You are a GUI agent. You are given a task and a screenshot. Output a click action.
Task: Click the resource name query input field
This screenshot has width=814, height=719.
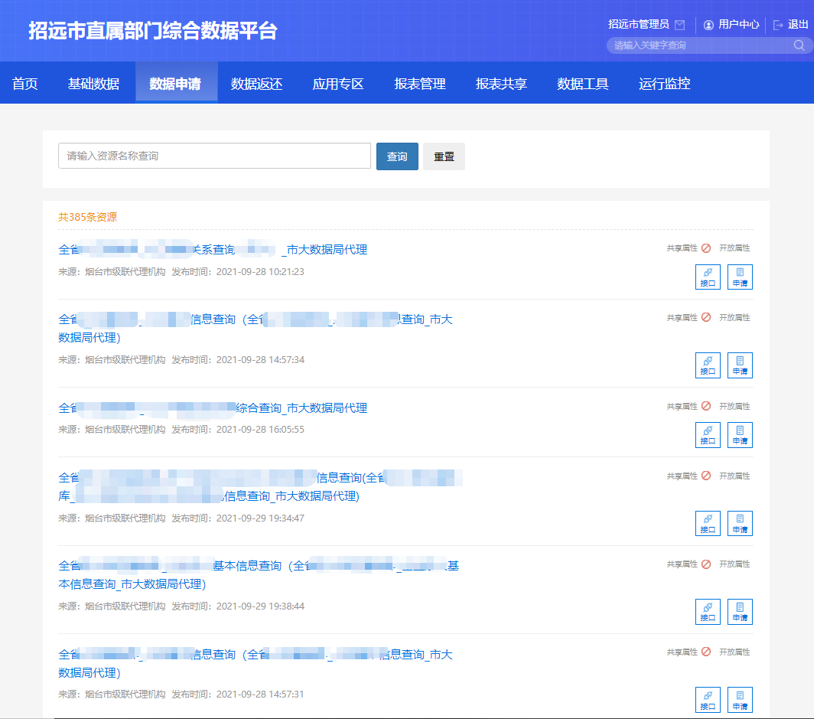214,156
